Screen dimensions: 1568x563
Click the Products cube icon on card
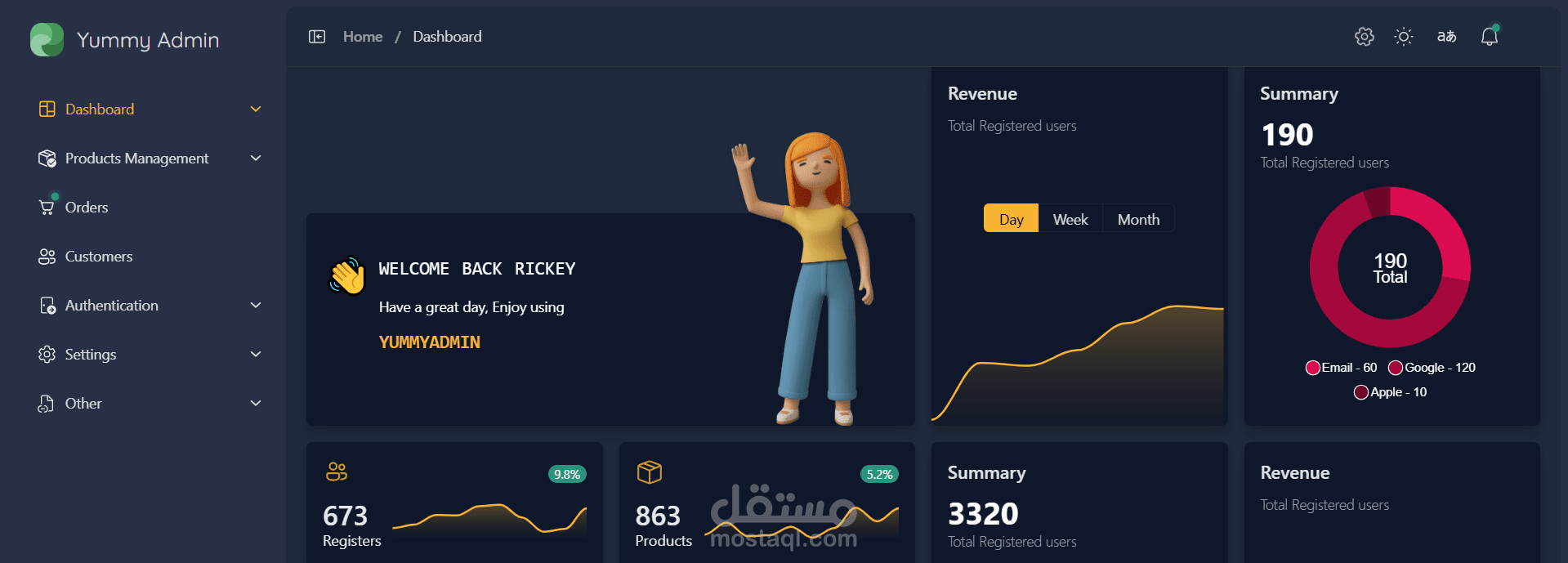(650, 471)
